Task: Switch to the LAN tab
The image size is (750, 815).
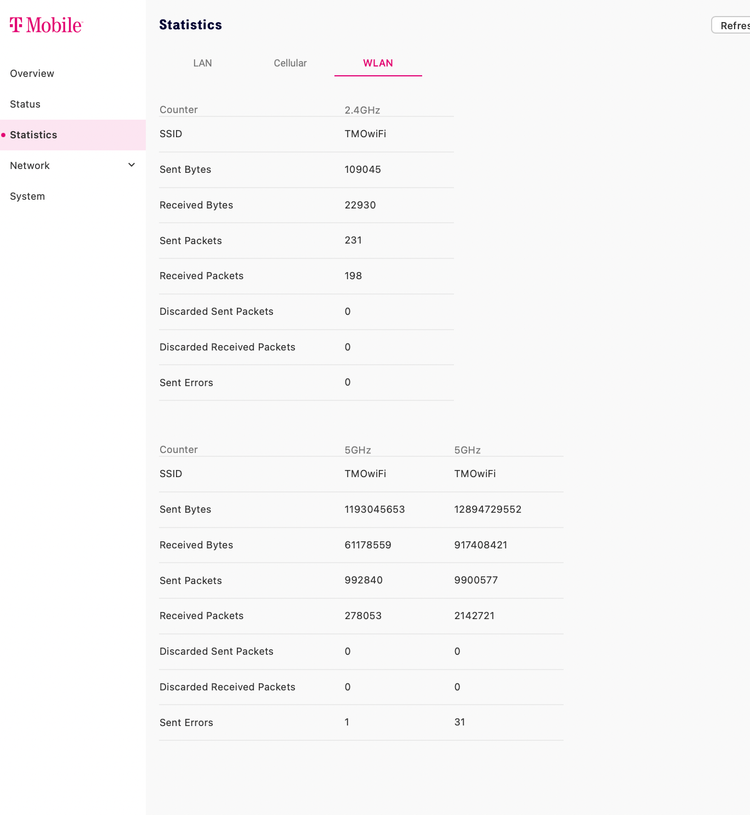Action: 202,63
